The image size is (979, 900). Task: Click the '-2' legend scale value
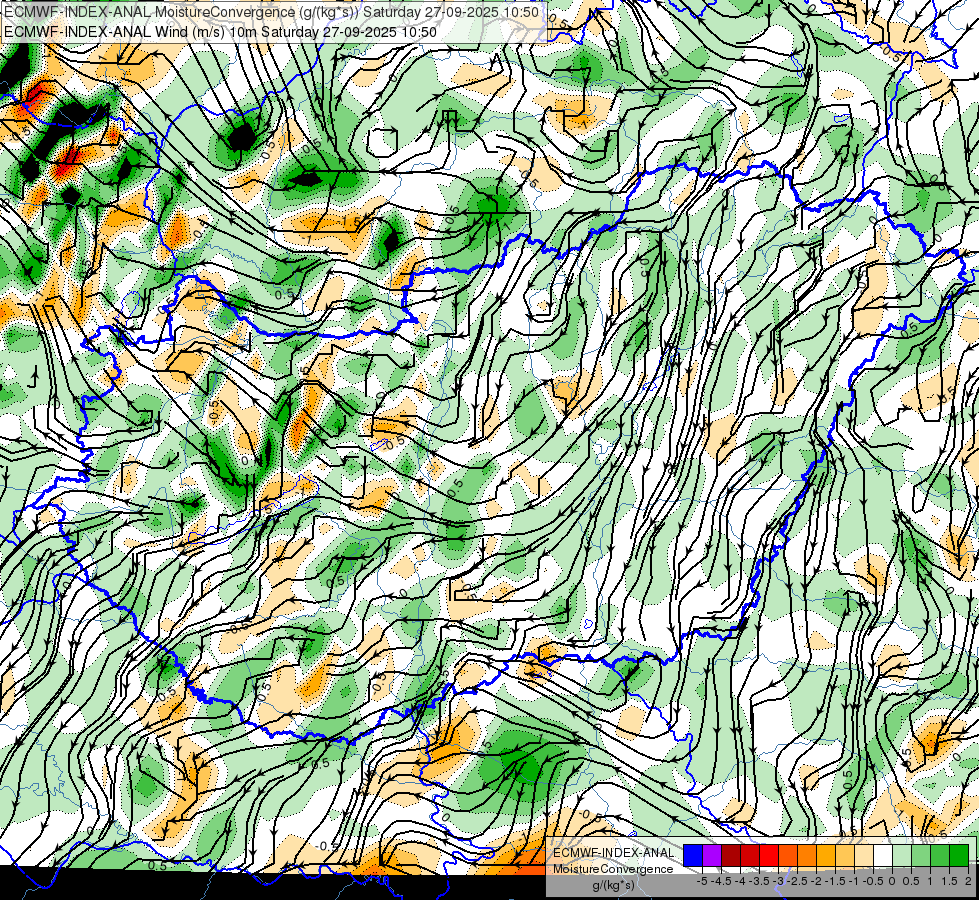[x=817, y=881]
